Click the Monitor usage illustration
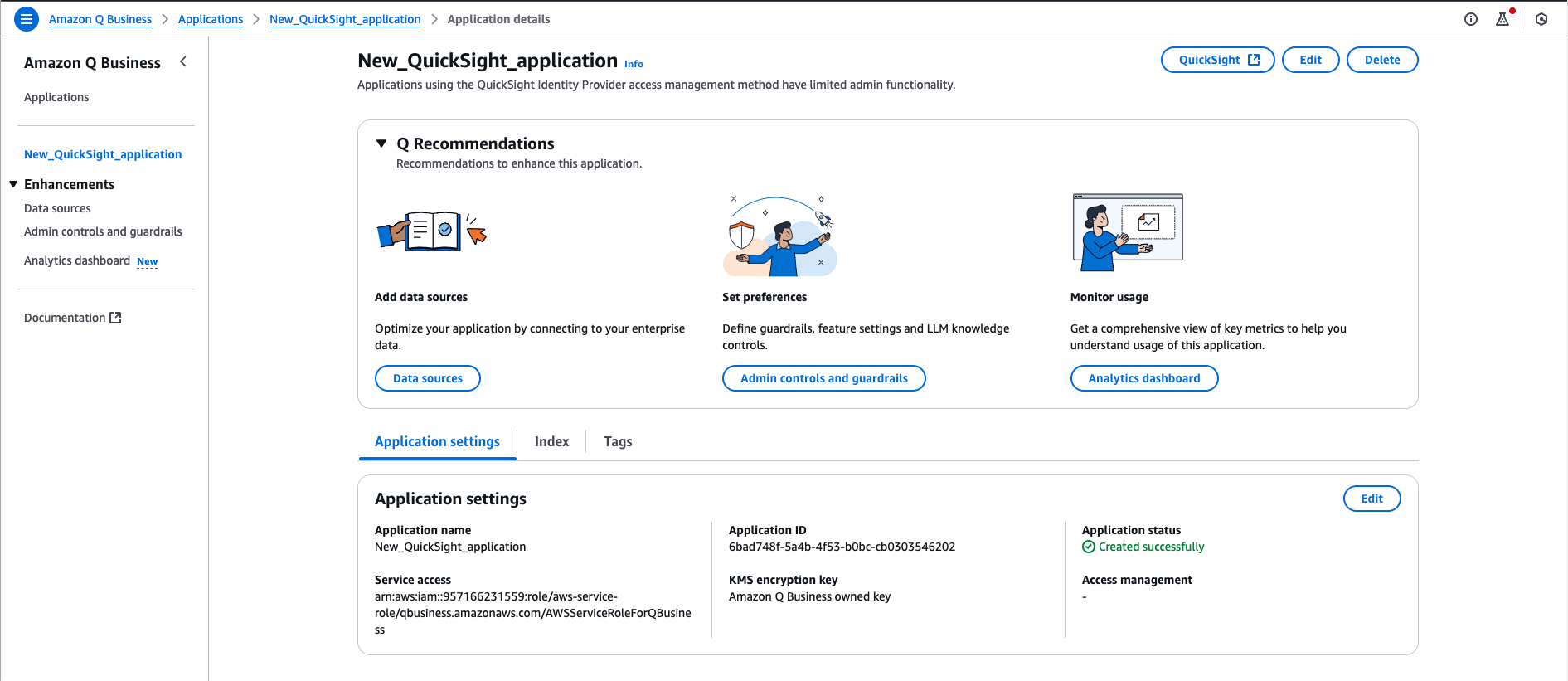The width and height of the screenshot is (1568, 681). [1128, 232]
